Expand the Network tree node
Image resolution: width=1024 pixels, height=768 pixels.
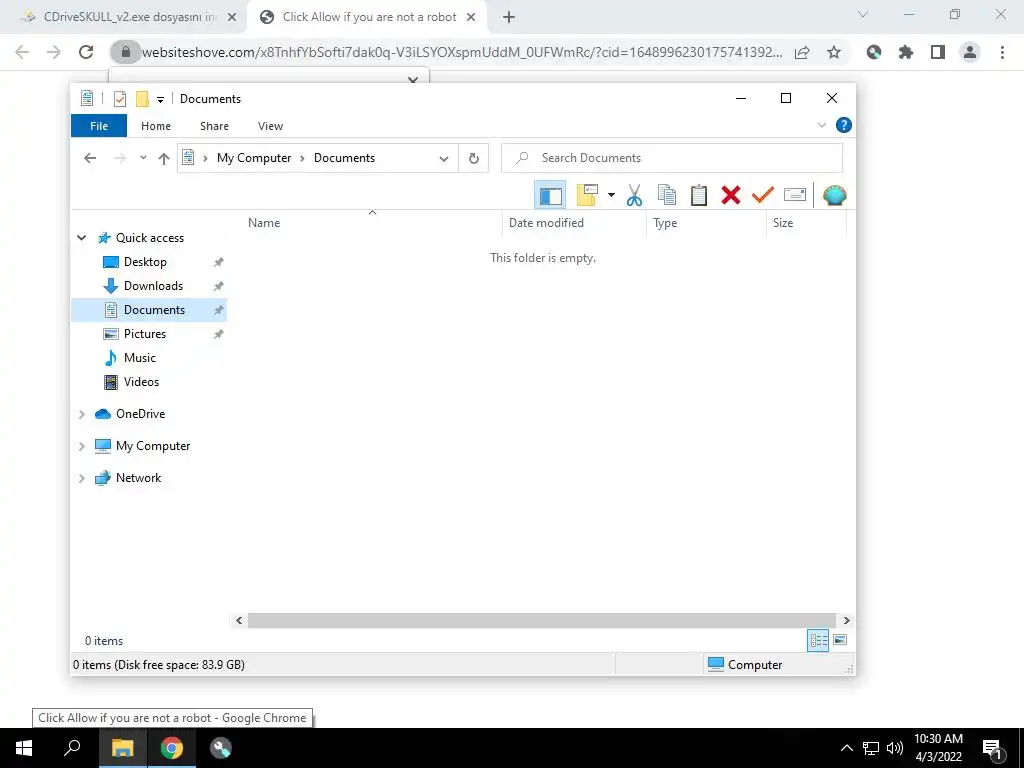[82, 478]
